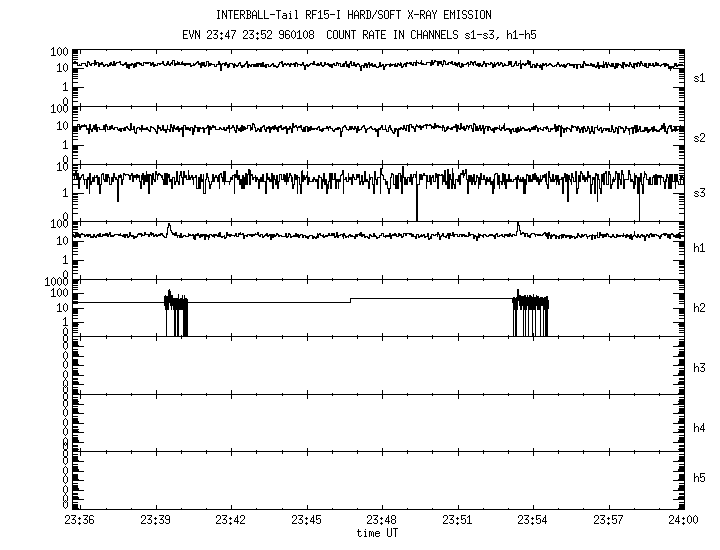Screen dimensions: 720x550
Task: Click the INTERBALL-Tail RF15-I plot title
Action: pos(353,15)
